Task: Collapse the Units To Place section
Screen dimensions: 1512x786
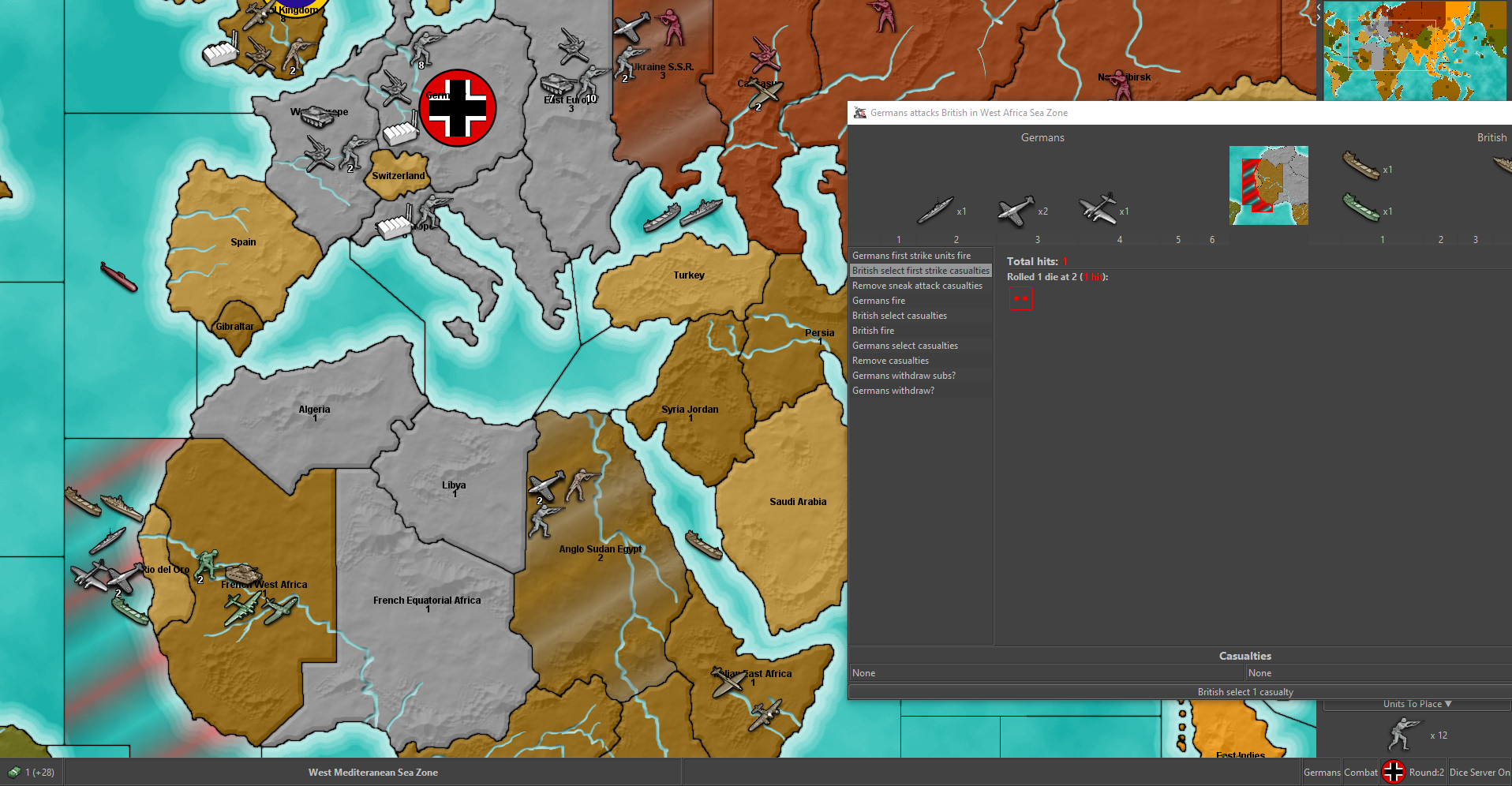Action: pyautogui.click(x=1417, y=704)
